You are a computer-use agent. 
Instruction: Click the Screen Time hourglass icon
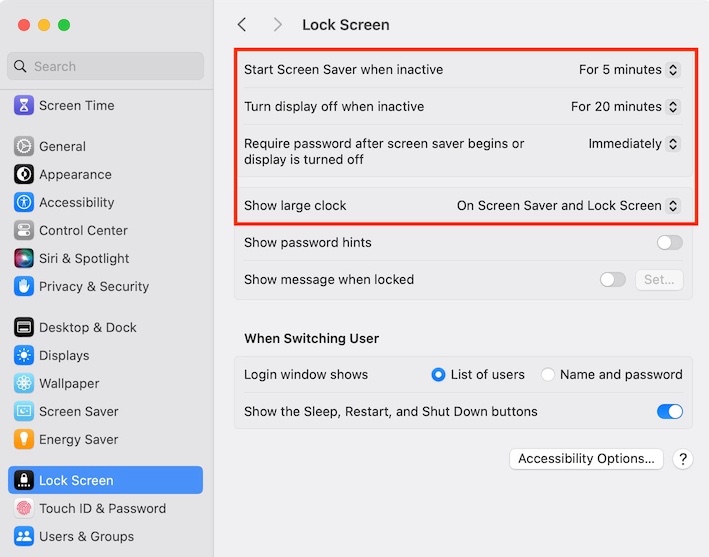coord(24,105)
